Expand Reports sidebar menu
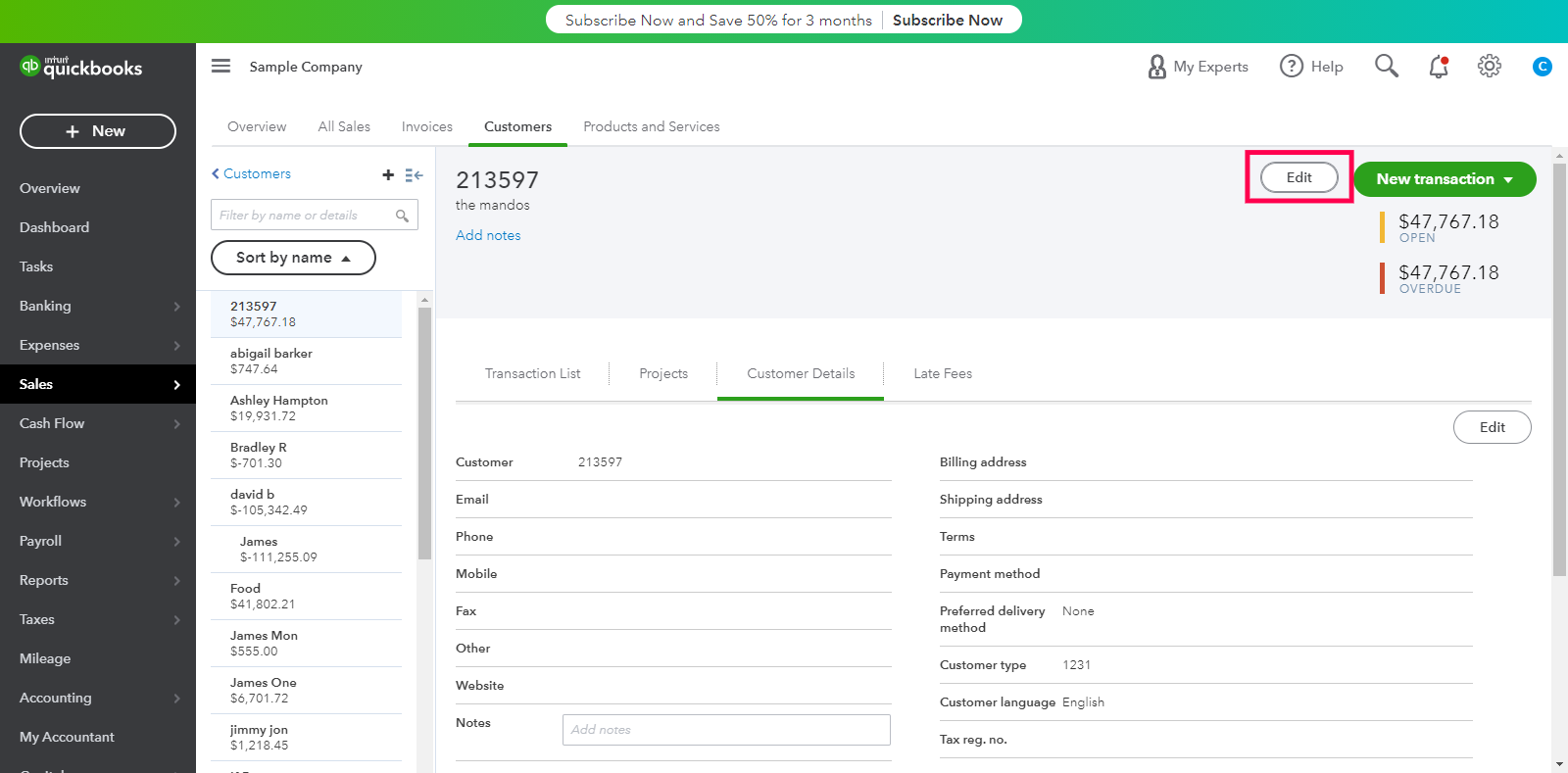Image resolution: width=1568 pixels, height=773 pixels. click(x=98, y=580)
